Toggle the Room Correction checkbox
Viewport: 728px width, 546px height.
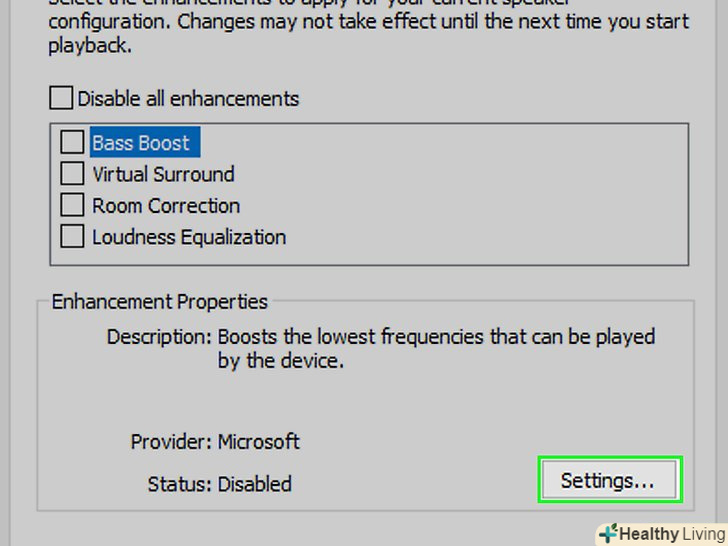tap(72, 206)
